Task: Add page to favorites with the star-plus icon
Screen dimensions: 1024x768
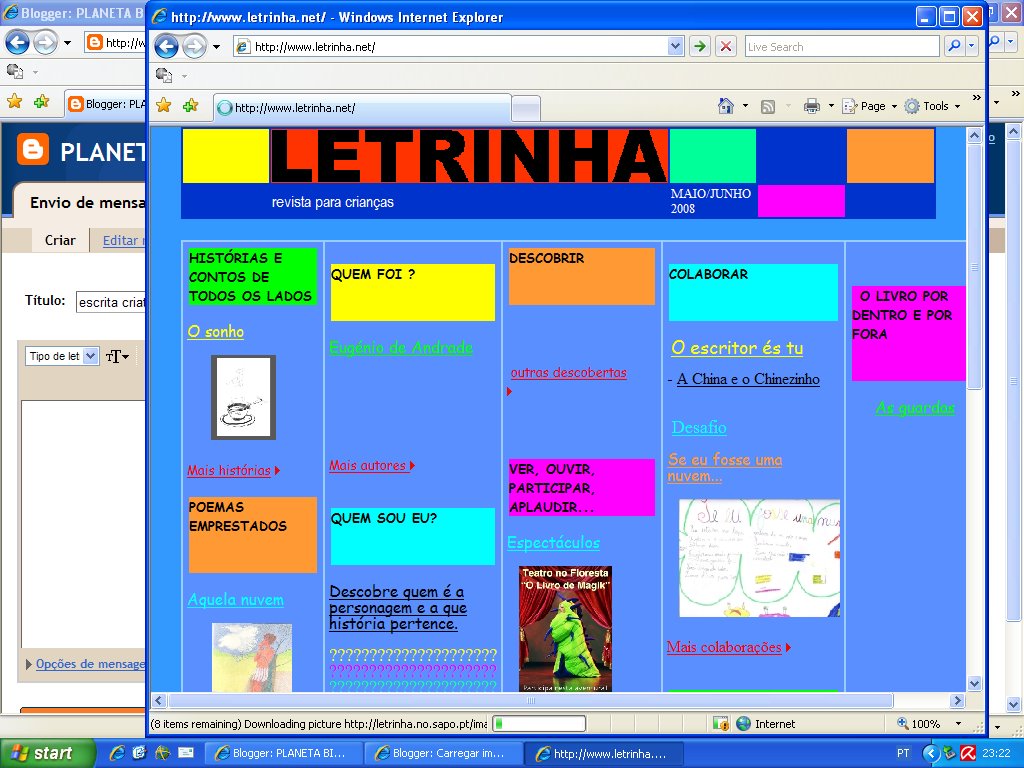Action: (190, 104)
